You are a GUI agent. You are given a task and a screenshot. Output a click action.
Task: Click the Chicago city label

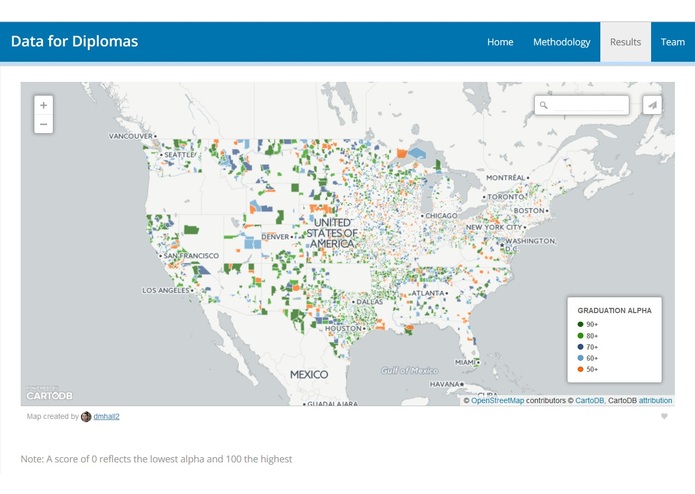(x=441, y=216)
